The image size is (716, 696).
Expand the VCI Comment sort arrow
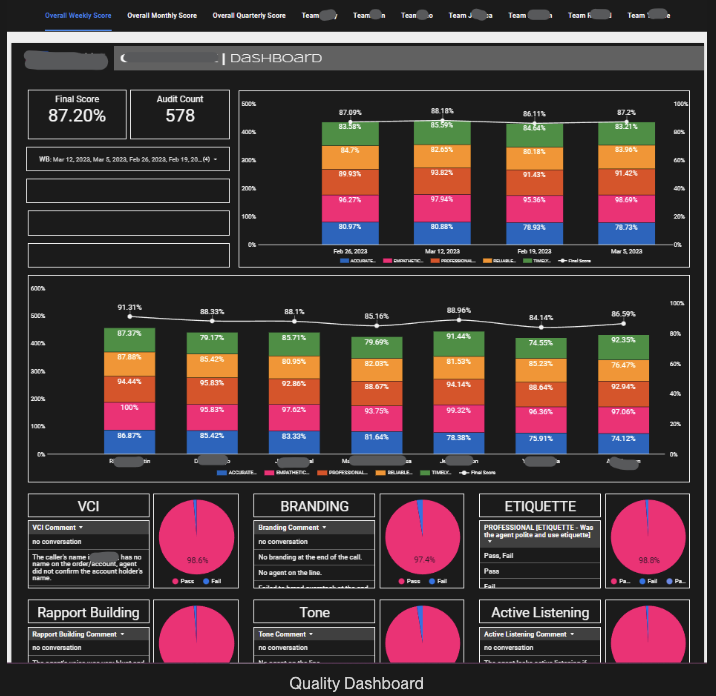click(x=81, y=527)
